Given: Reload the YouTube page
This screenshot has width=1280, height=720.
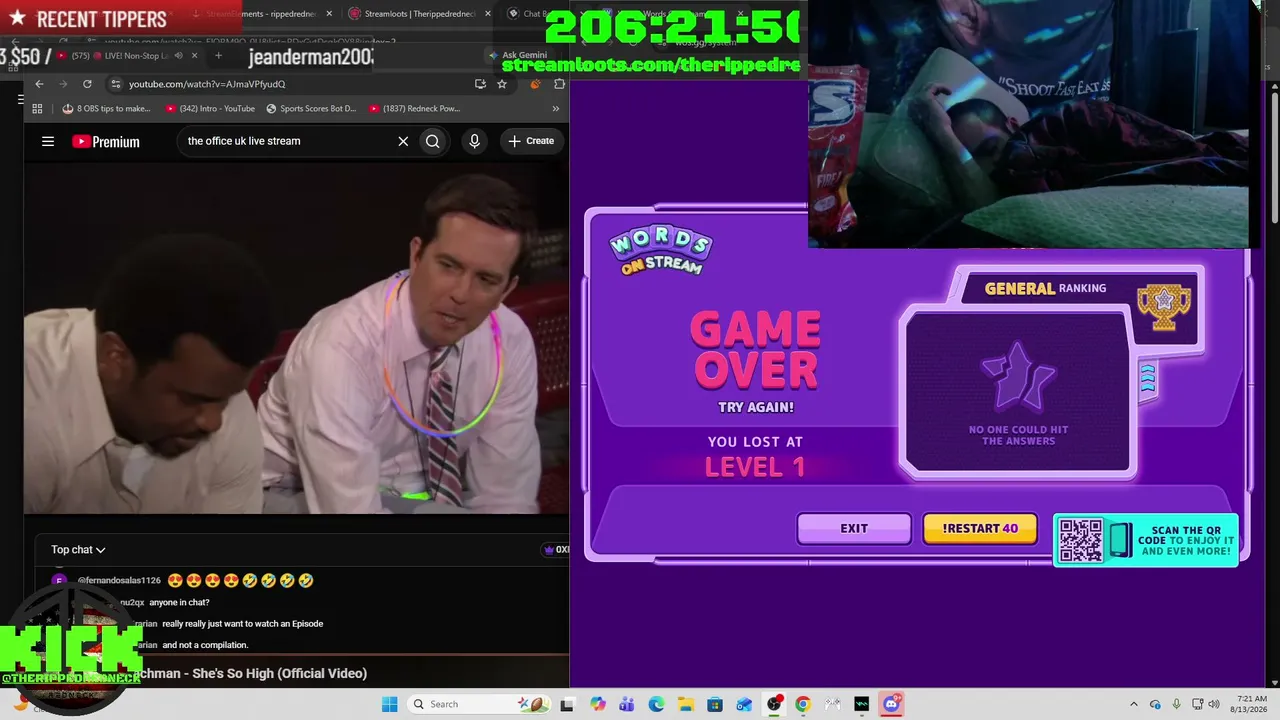Looking at the screenshot, I should [87, 84].
